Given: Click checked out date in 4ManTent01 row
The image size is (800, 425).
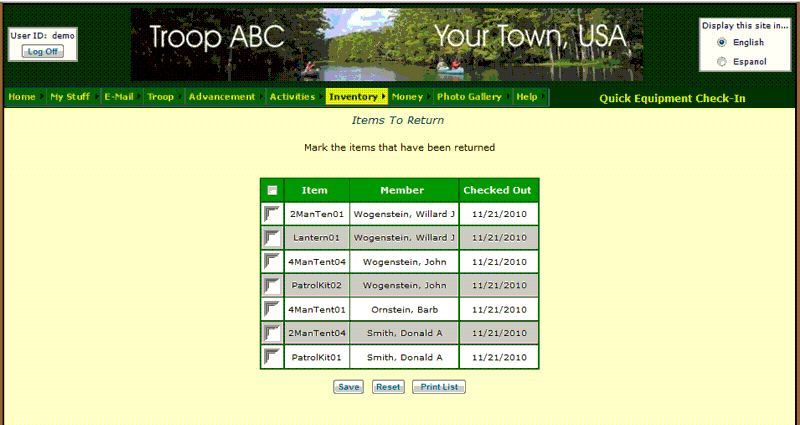Looking at the screenshot, I should pyautogui.click(x=499, y=309).
